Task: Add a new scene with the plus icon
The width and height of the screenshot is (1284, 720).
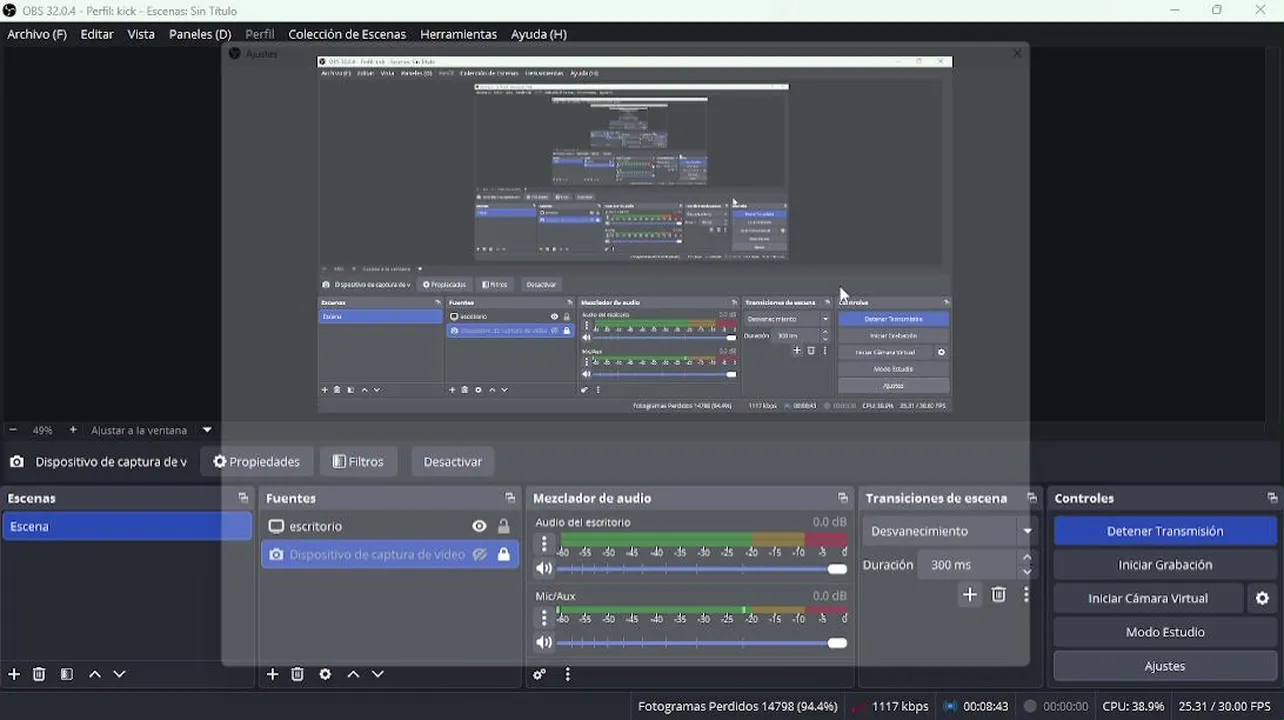Action: [14, 674]
